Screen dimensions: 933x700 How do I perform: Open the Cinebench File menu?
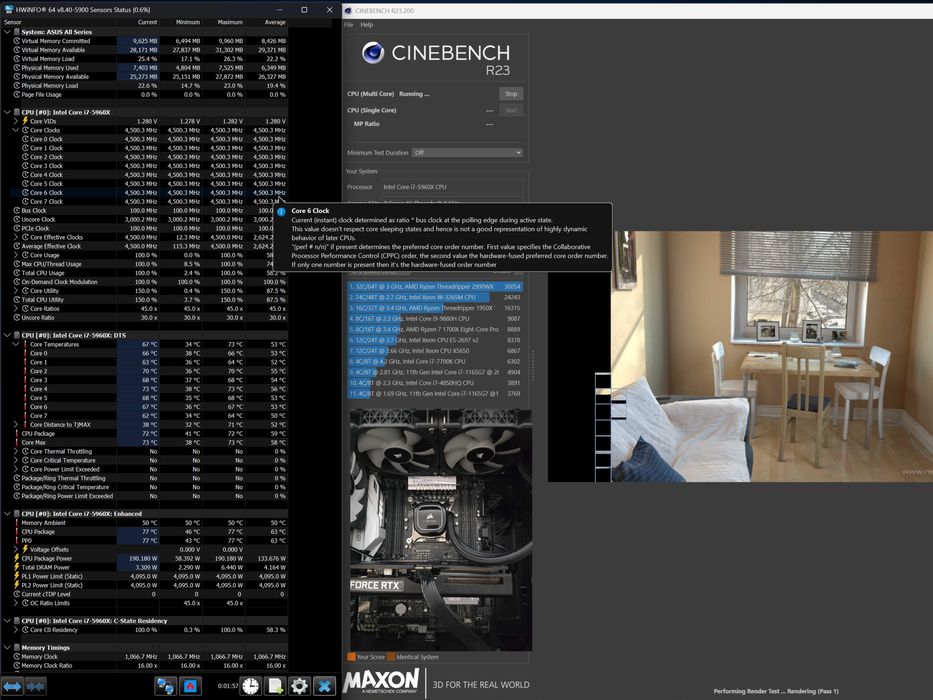click(349, 24)
